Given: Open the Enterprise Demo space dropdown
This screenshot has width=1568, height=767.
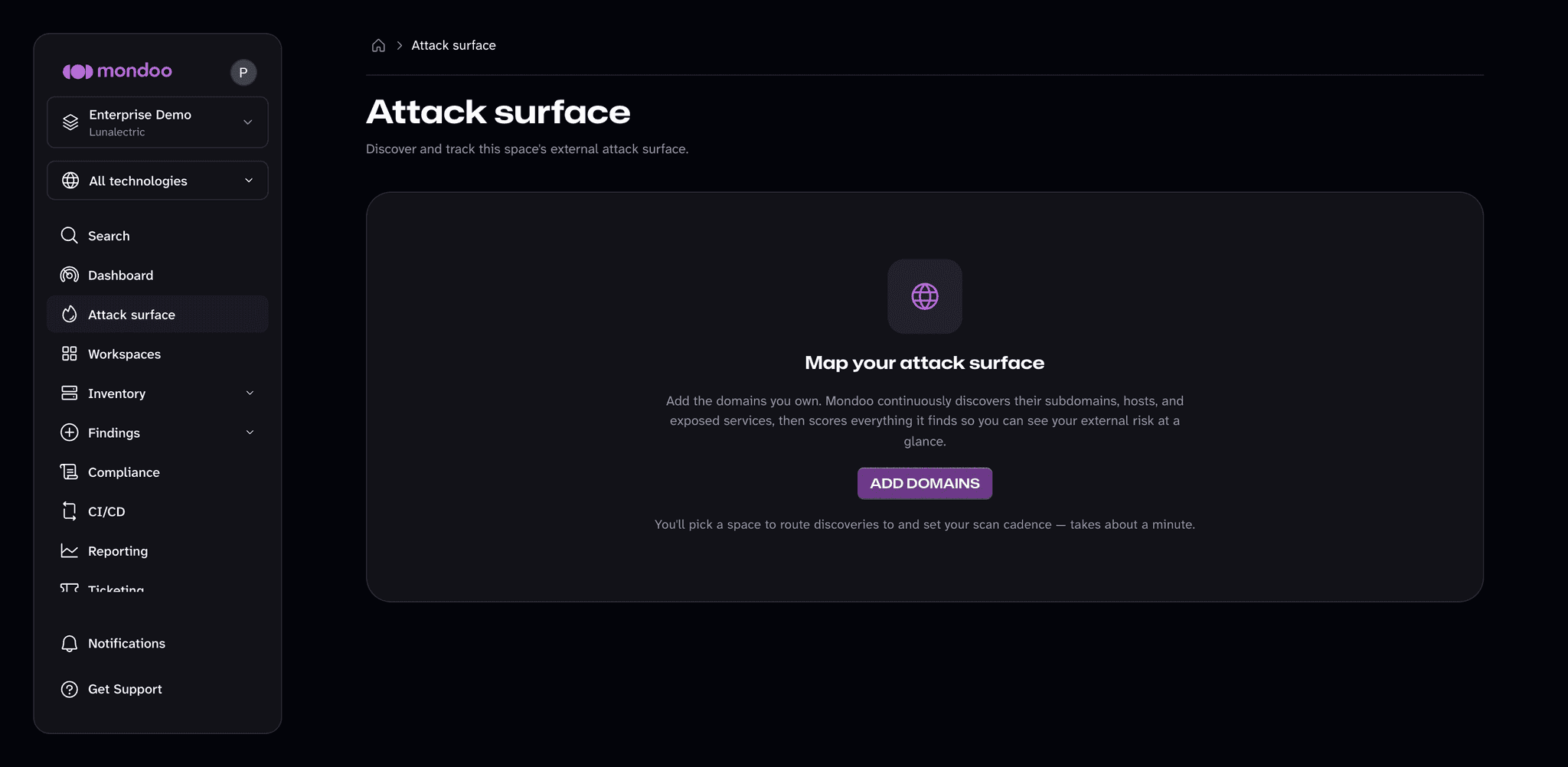Looking at the screenshot, I should pos(158,122).
